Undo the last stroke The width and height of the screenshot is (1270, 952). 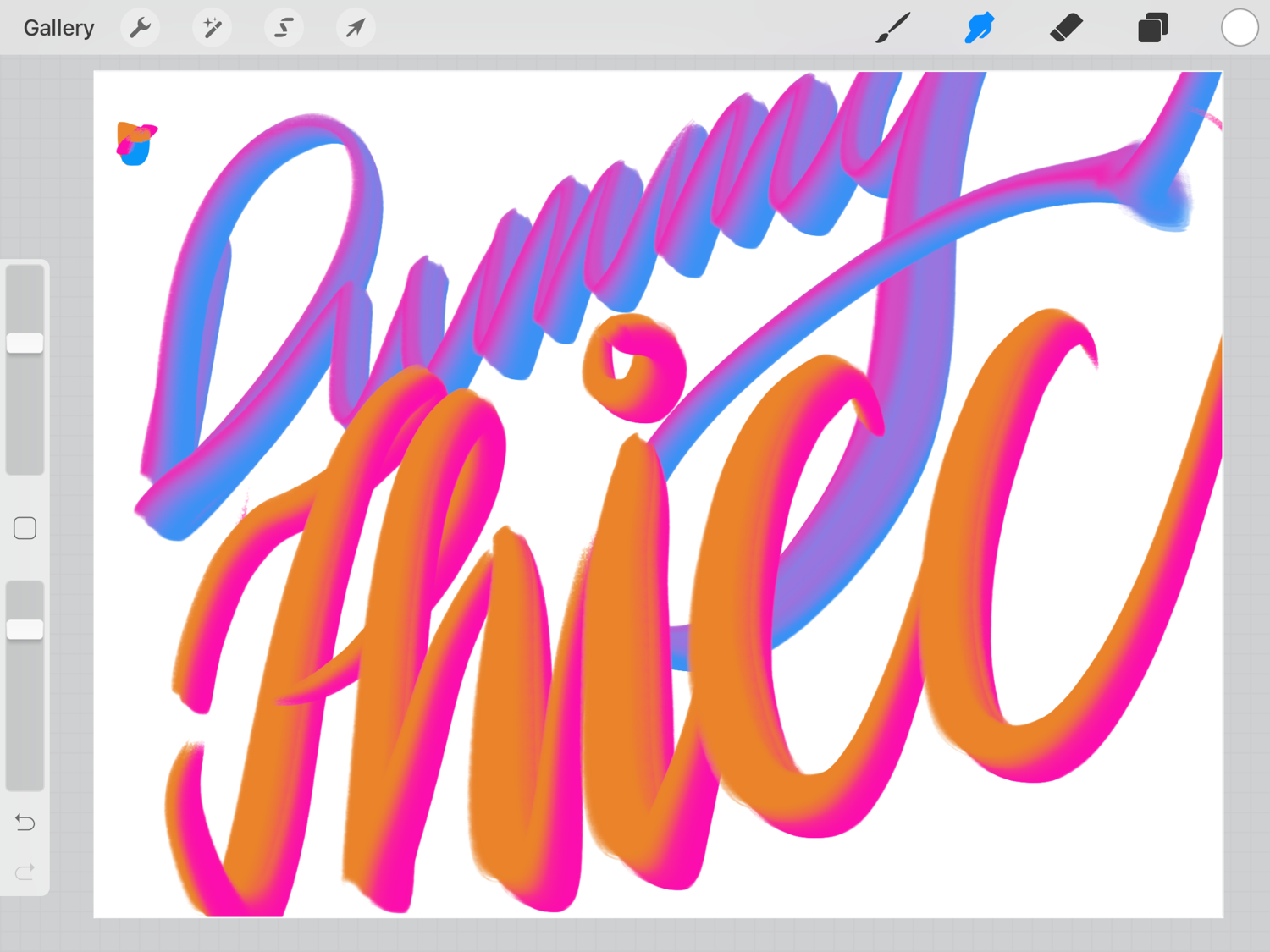pyautogui.click(x=25, y=822)
